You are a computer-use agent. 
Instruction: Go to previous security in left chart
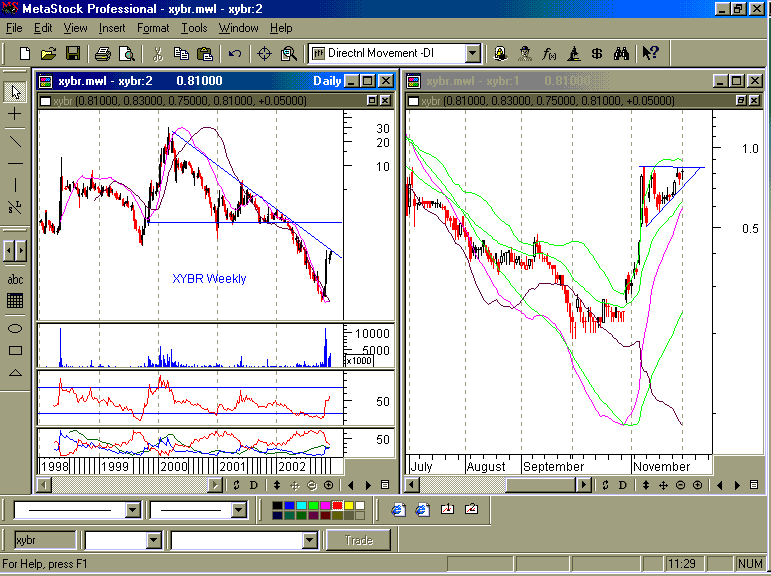click(351, 485)
